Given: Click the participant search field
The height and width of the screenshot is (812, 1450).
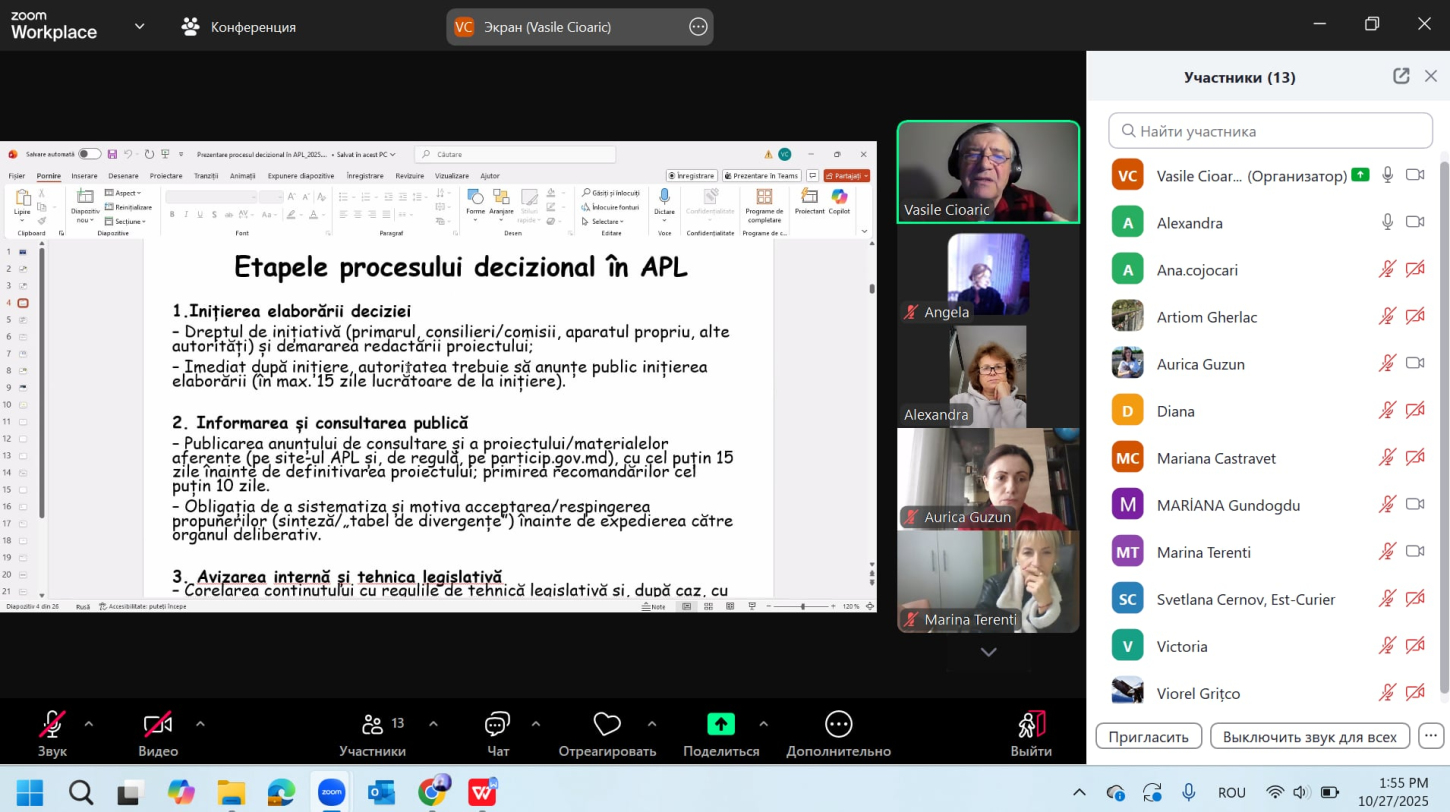Looking at the screenshot, I should tap(1270, 131).
